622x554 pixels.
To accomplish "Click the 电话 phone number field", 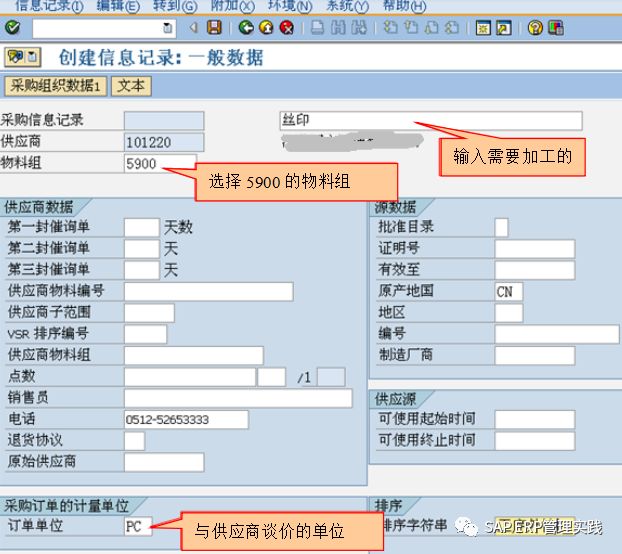I will [186, 419].
